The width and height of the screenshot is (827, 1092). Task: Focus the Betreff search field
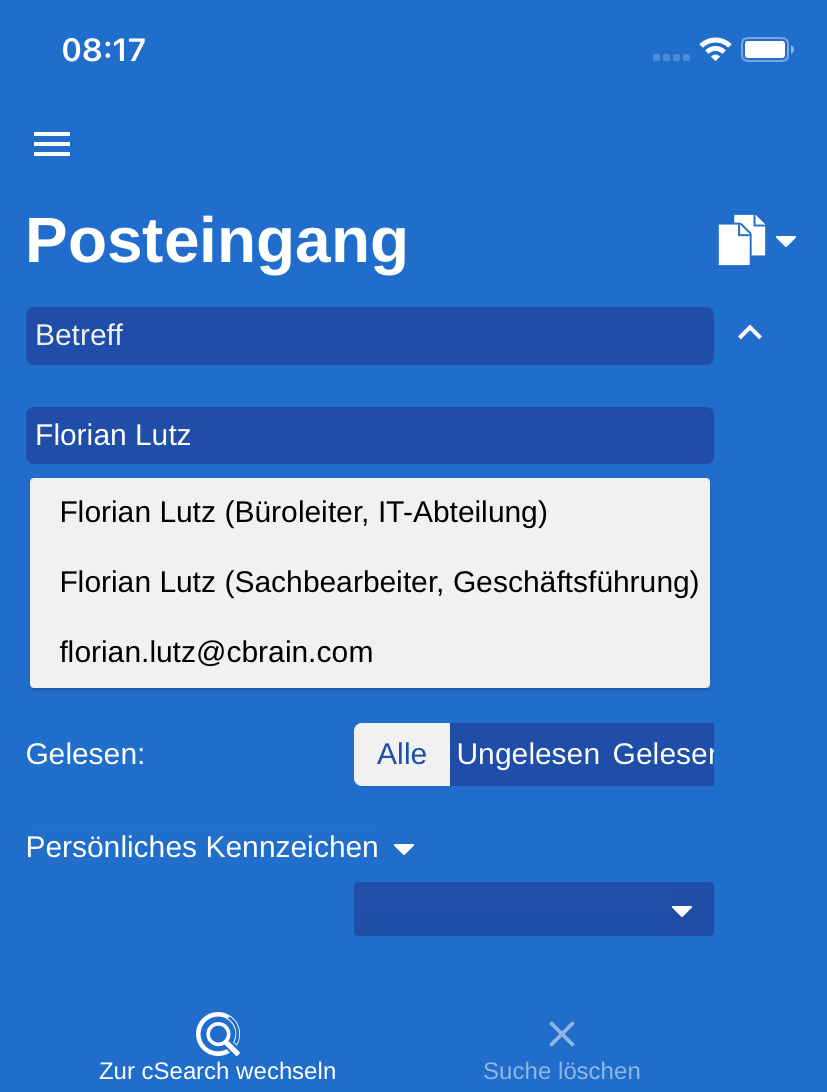tap(370, 336)
